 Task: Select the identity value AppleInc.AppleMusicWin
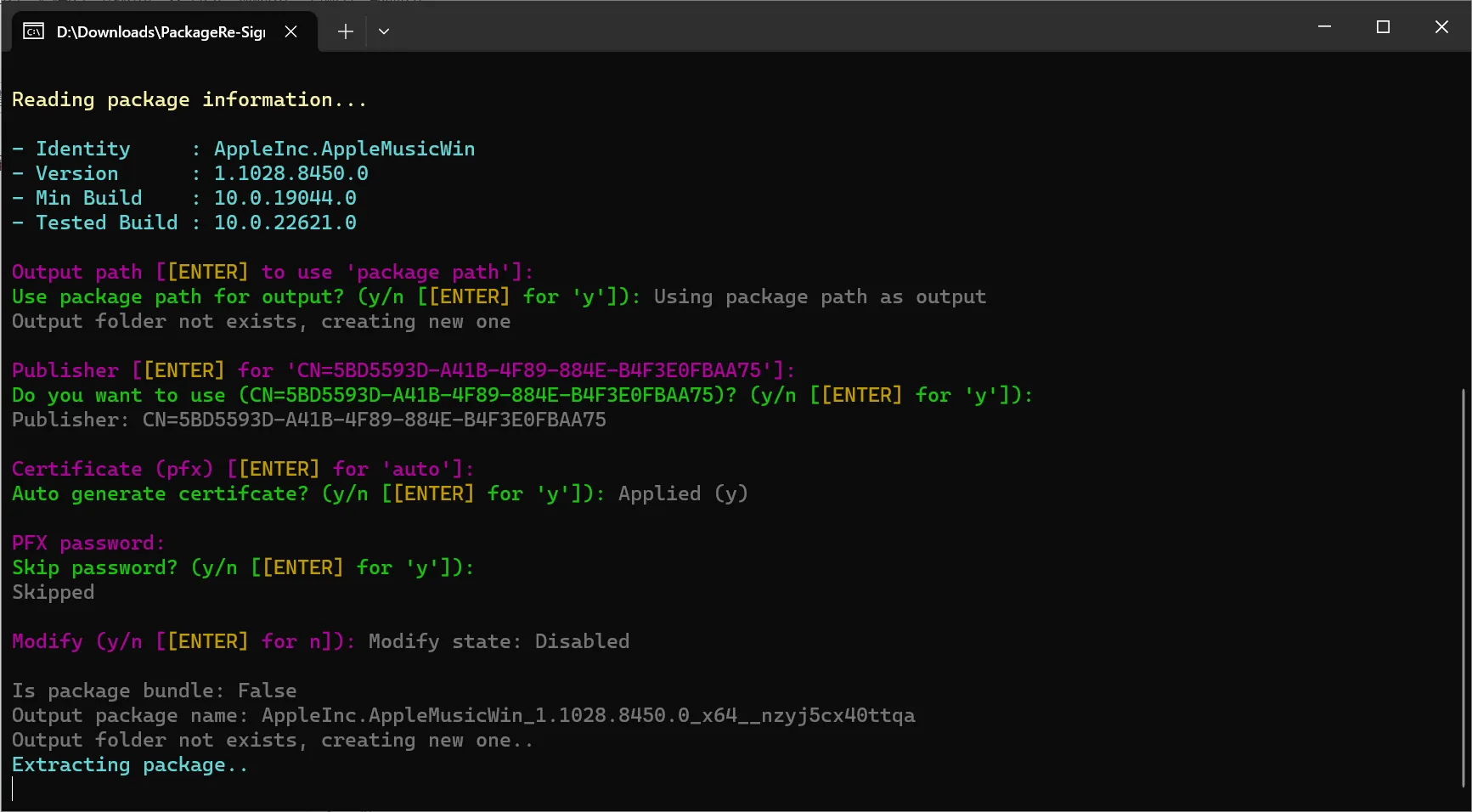coord(345,149)
